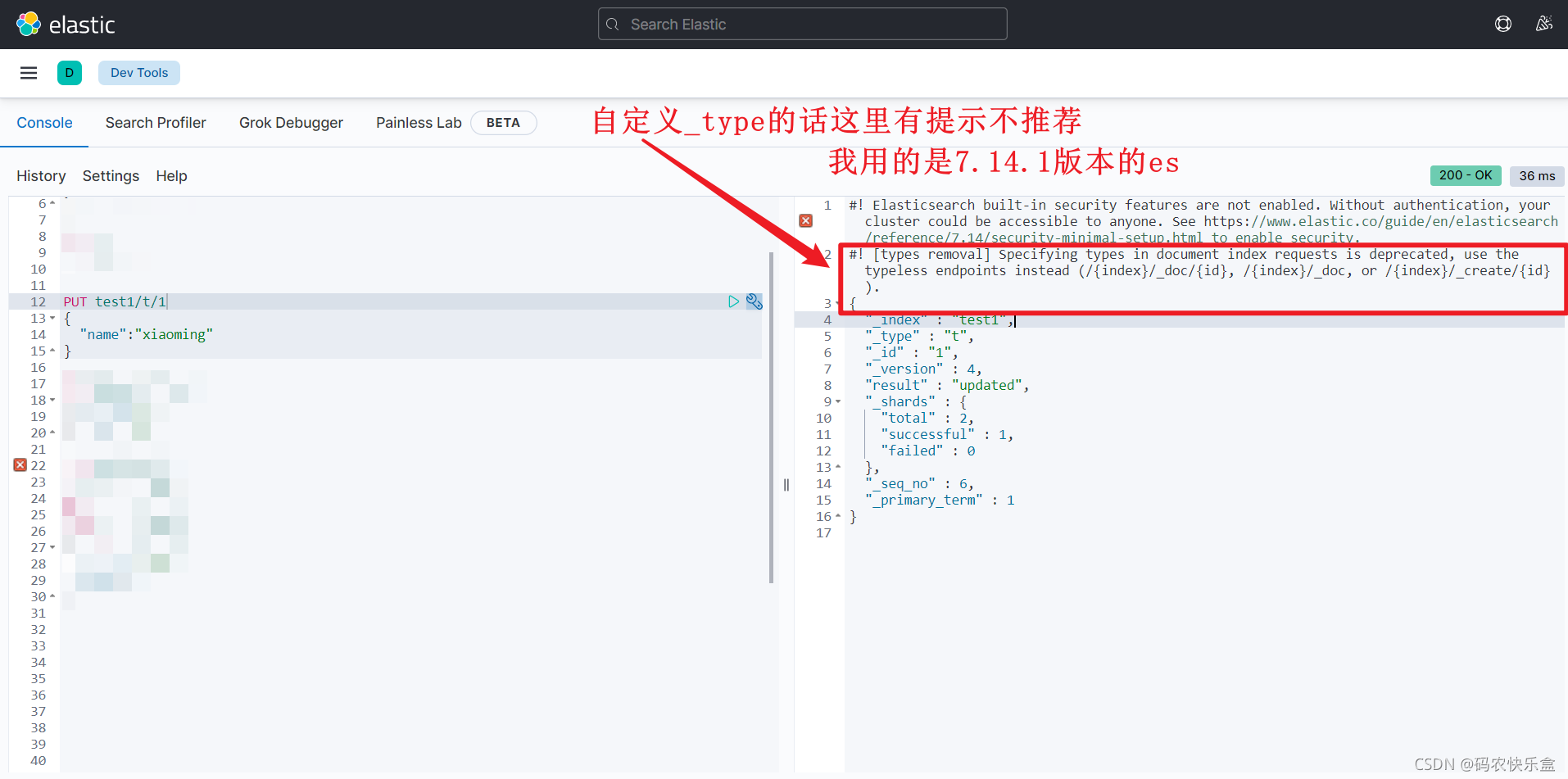Click the "_version" : 4 response line

(x=923, y=369)
